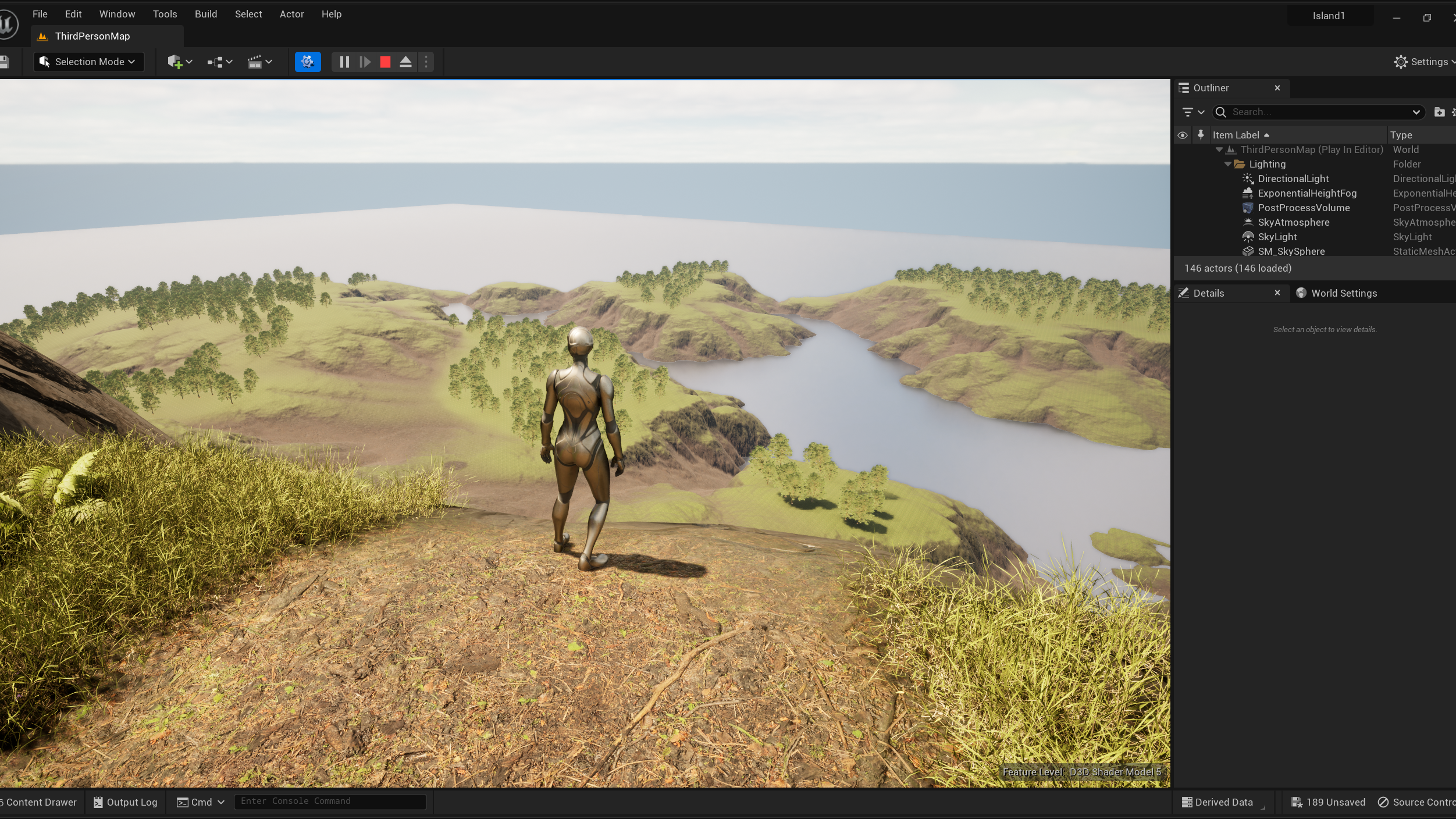Click the "Select an object to view details" text
Screen dimensions: 1456x819
[1325, 329]
